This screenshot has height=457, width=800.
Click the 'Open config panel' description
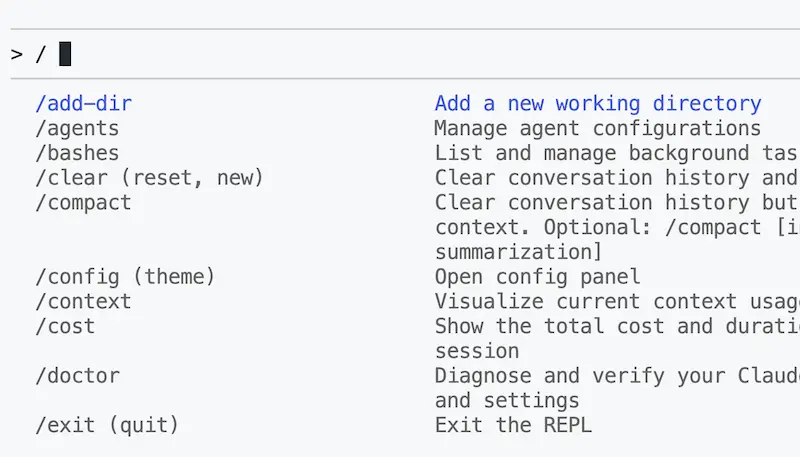tap(537, 277)
